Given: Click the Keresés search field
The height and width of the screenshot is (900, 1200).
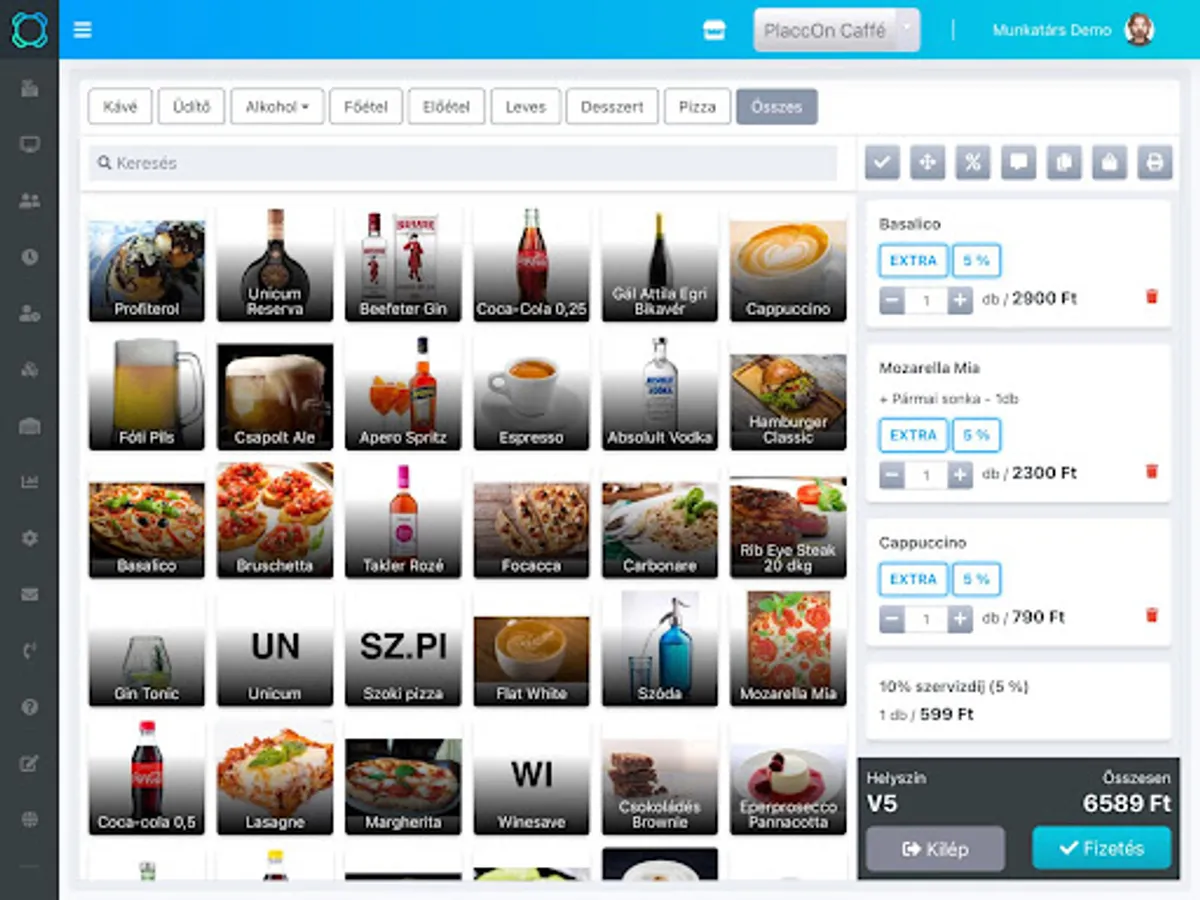Looking at the screenshot, I should pyautogui.click(x=463, y=163).
